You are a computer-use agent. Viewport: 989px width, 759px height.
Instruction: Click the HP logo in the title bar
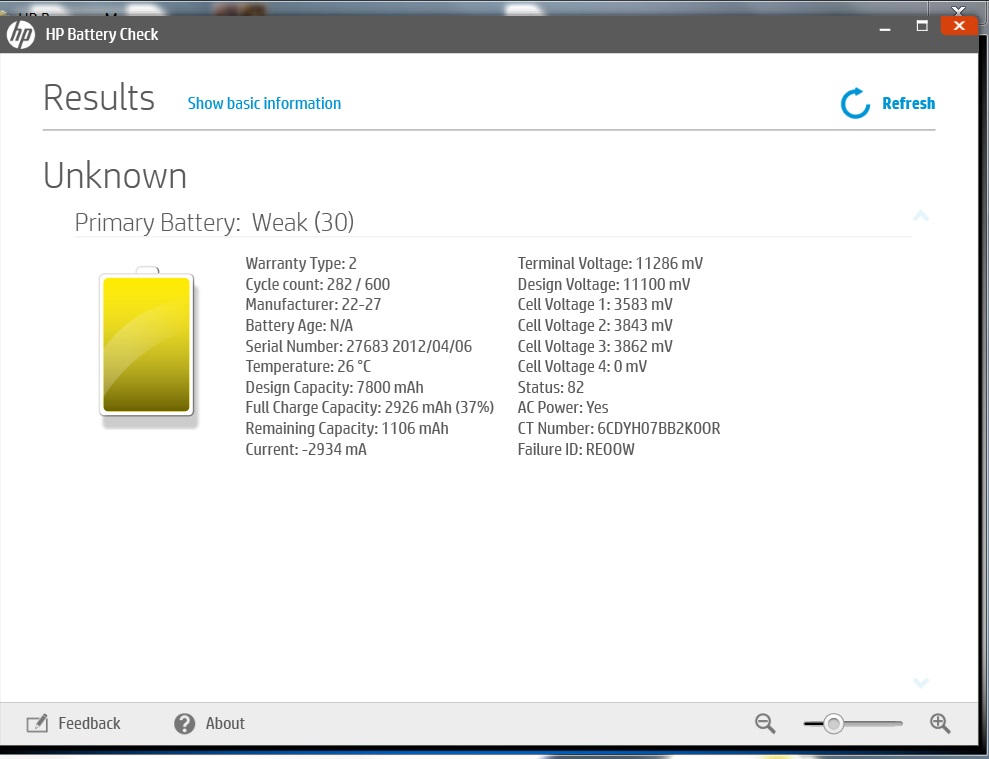coord(21,34)
